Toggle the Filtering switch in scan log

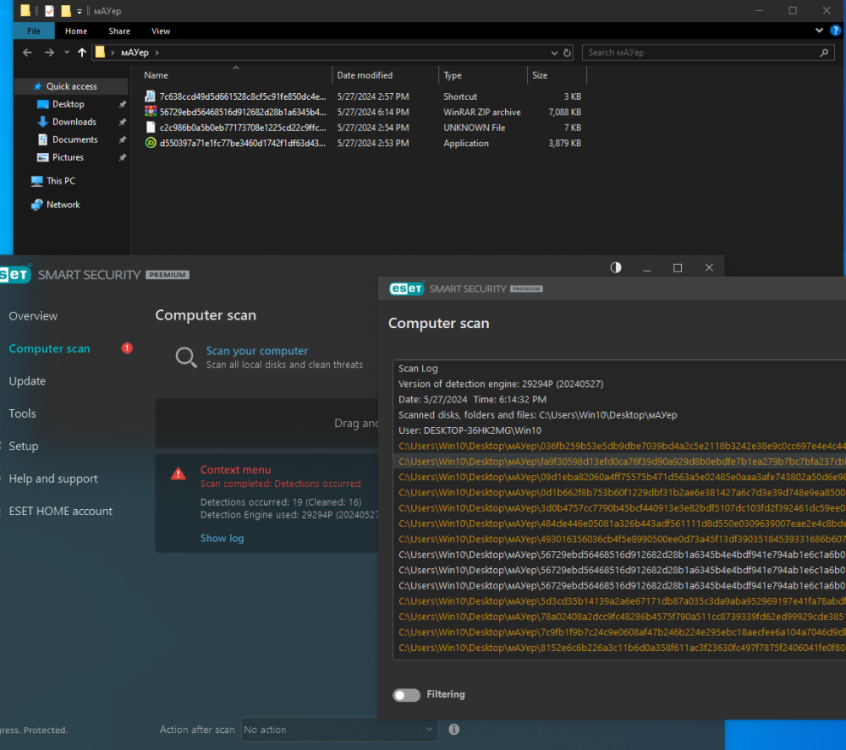406,695
